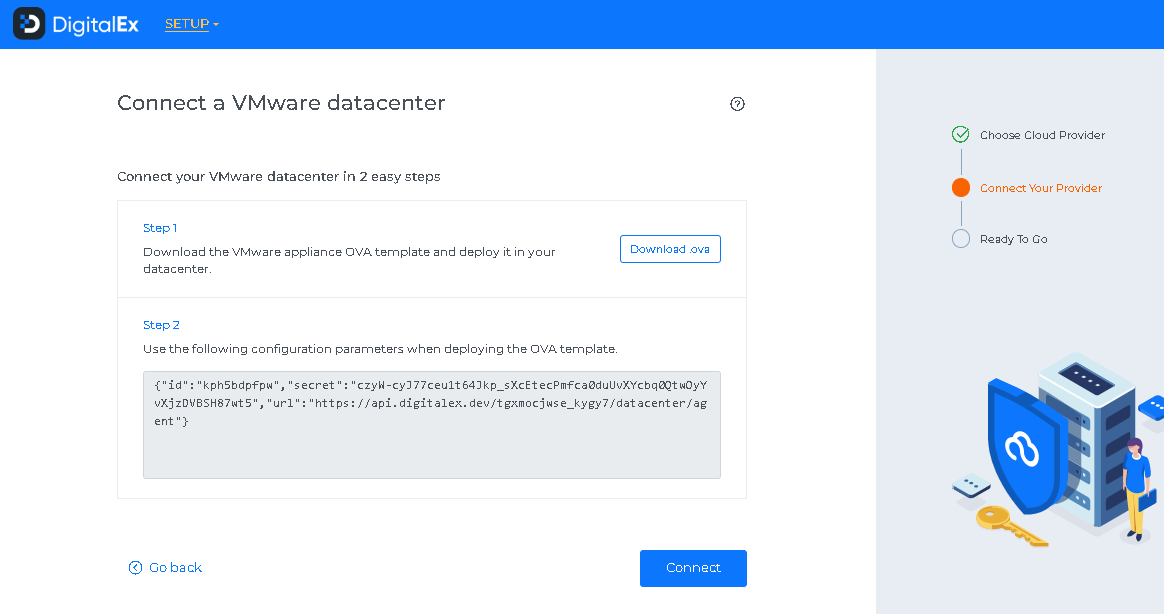Click the help question mark icon
The height and width of the screenshot is (614, 1164).
(737, 104)
